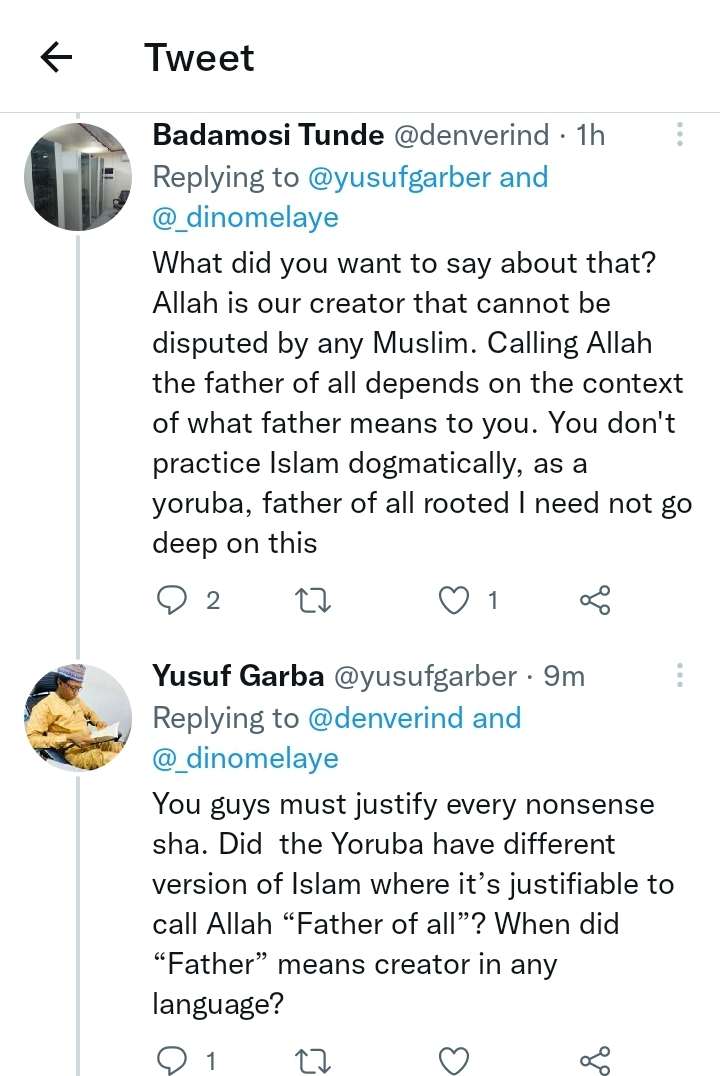Screen dimensions: 720x1076
Task: Open @_dinomelaye mention in Yusuf's tweet
Action: point(245,759)
